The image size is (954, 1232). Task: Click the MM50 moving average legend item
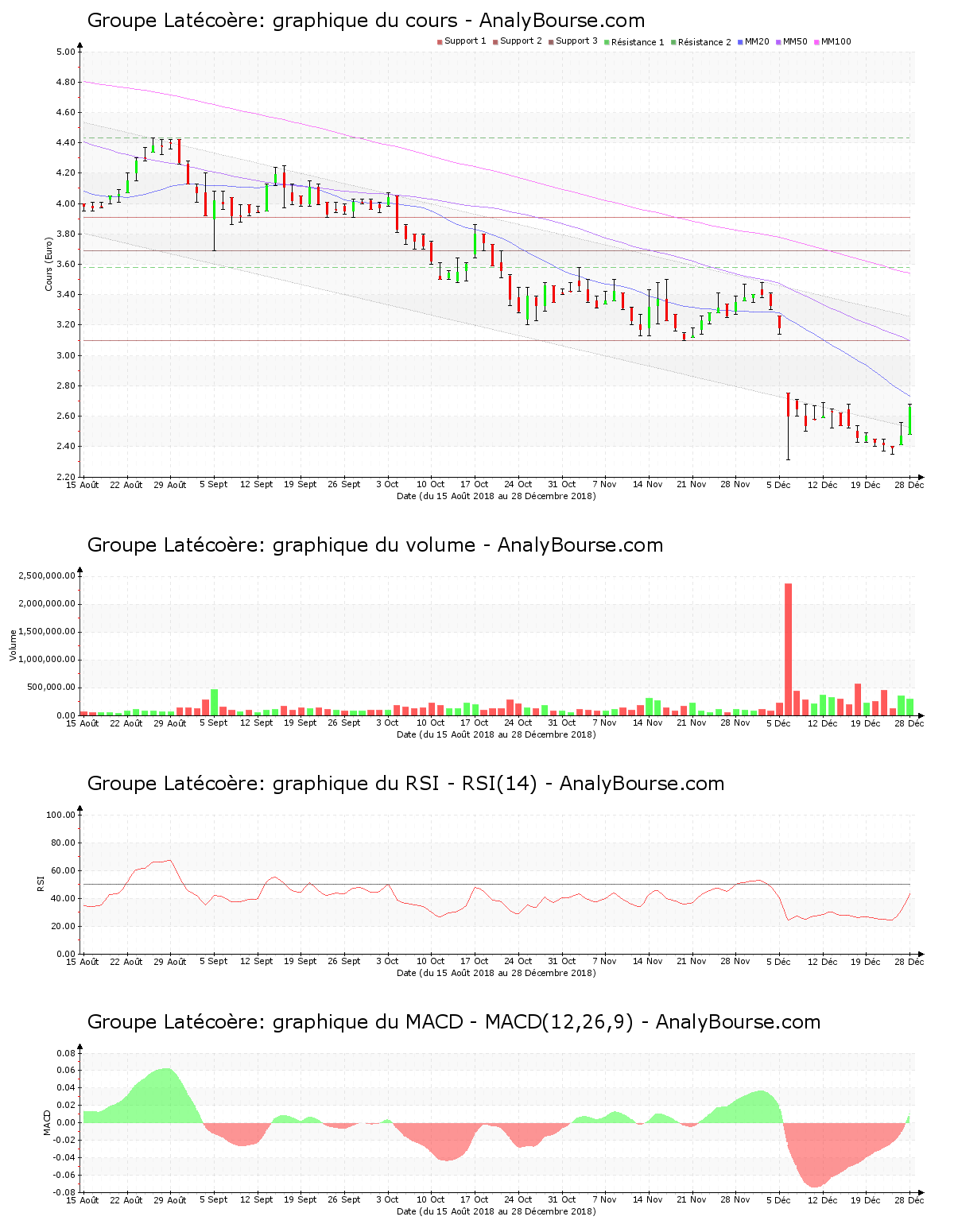(x=793, y=41)
